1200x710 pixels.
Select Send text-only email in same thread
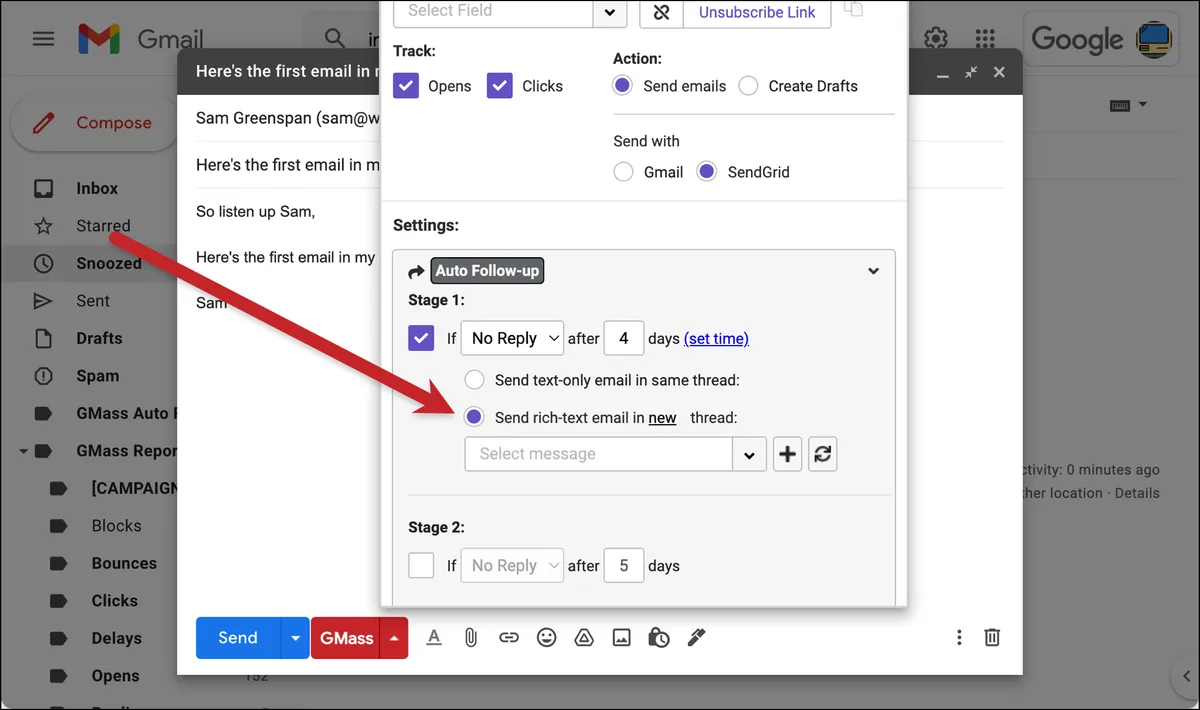(x=475, y=380)
